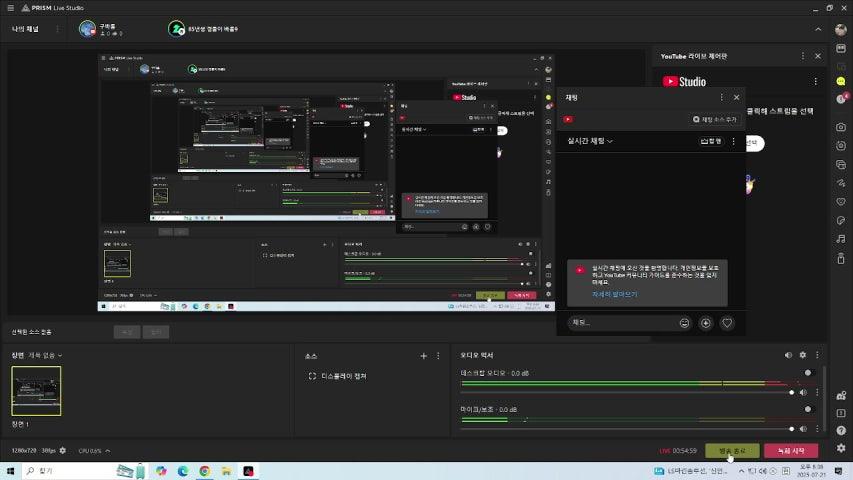Open the Windows Start menu
This screenshot has height=480, width=853.
click(10, 471)
